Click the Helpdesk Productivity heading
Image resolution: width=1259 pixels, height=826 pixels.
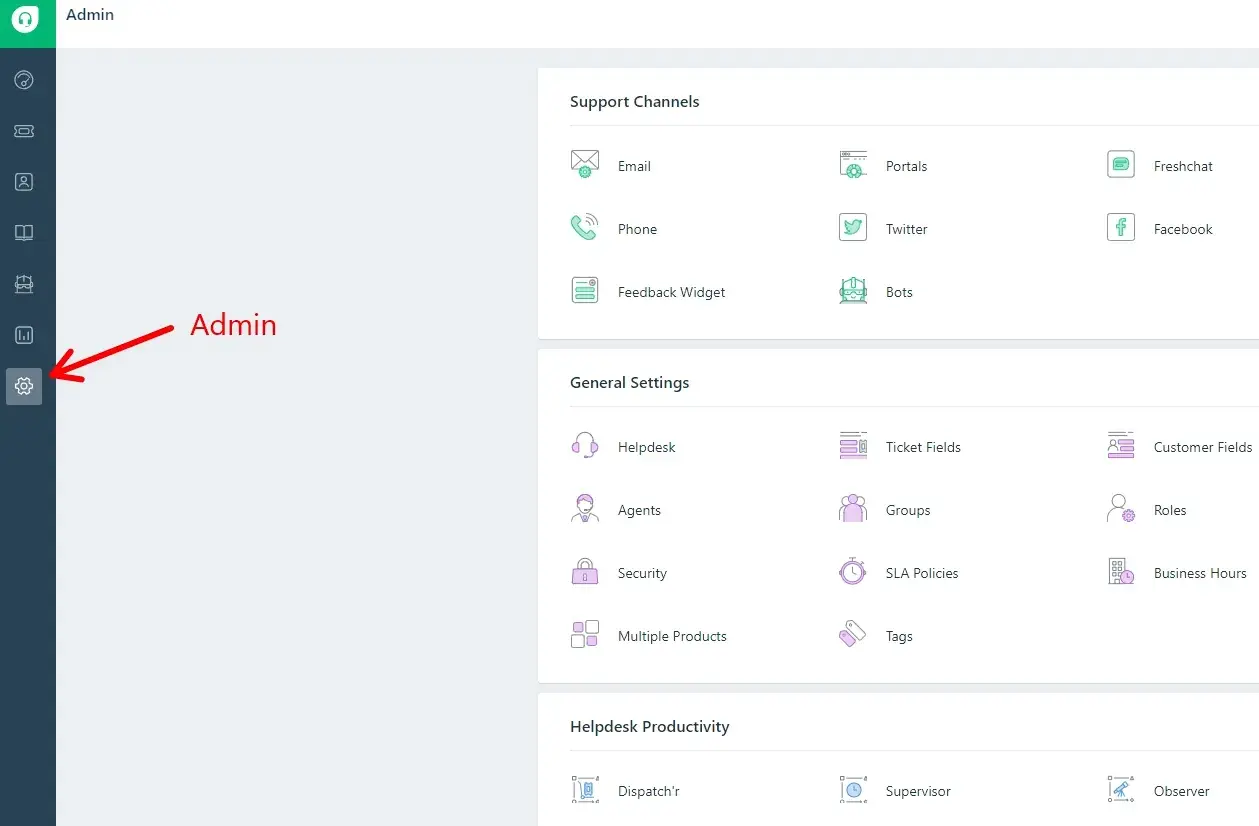coord(649,727)
